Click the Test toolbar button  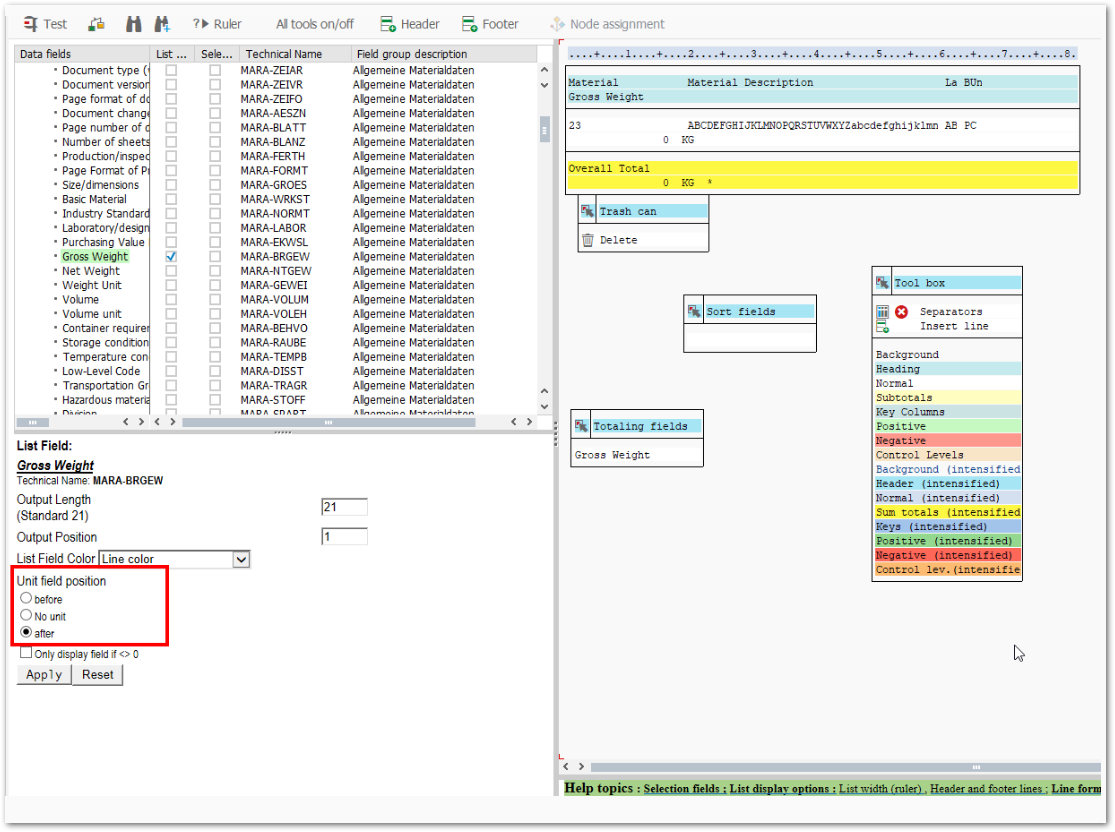point(45,24)
